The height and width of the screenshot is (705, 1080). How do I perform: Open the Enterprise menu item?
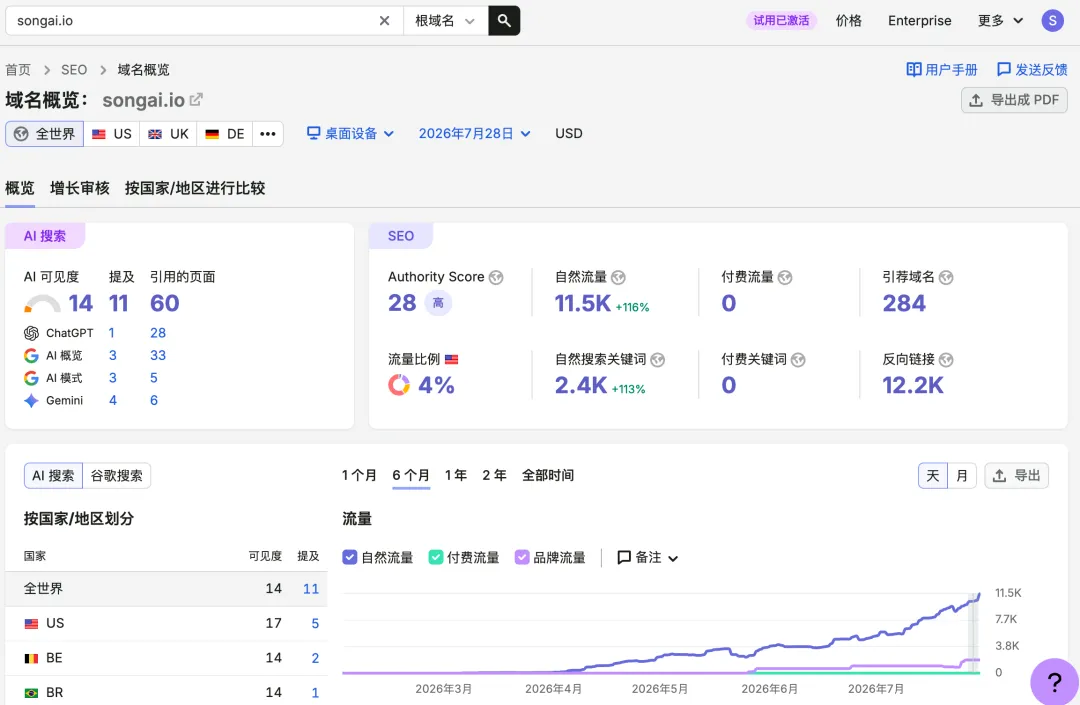pyautogui.click(x=920, y=21)
